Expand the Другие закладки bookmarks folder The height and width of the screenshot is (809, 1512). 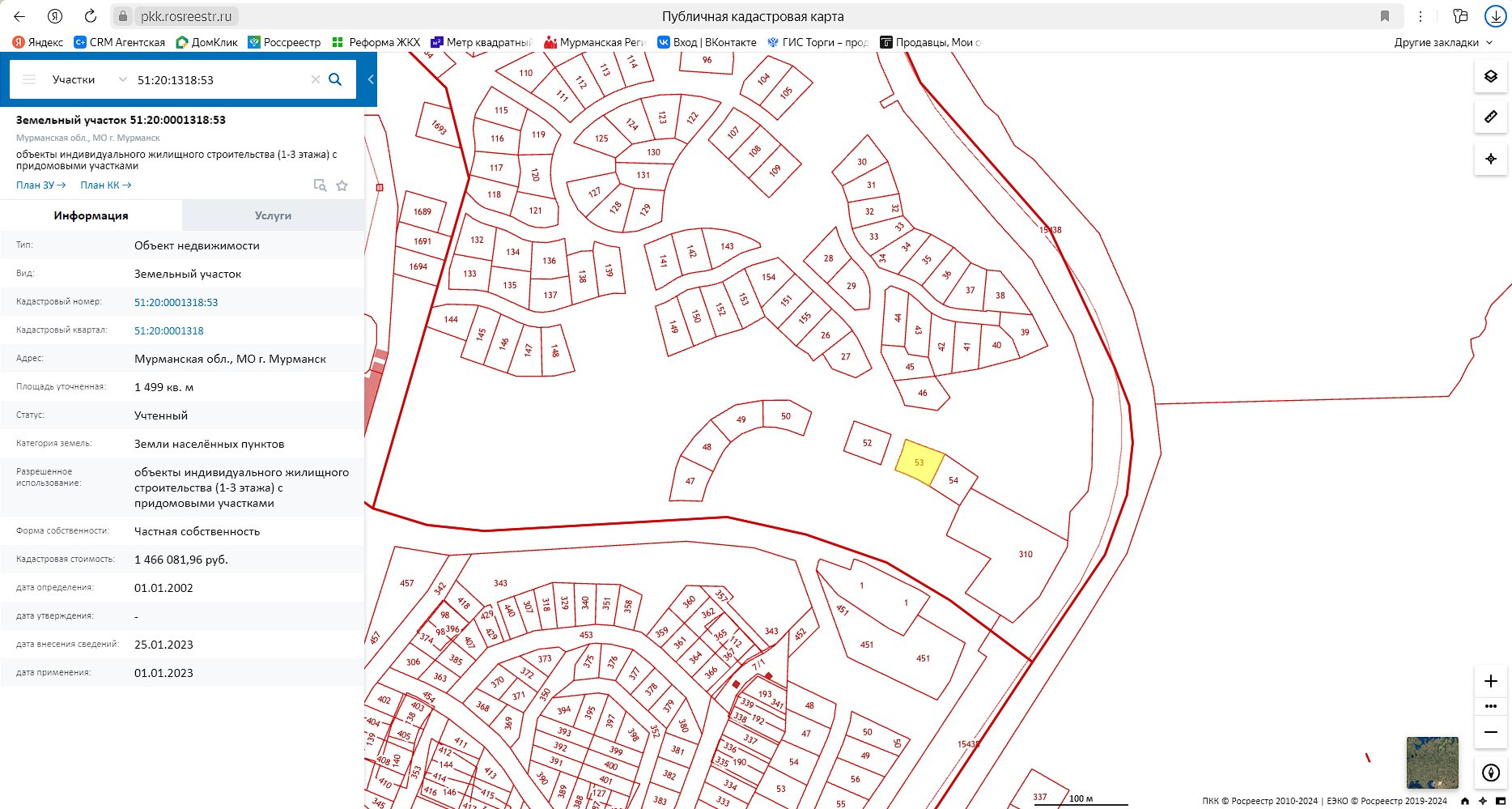[1442, 42]
